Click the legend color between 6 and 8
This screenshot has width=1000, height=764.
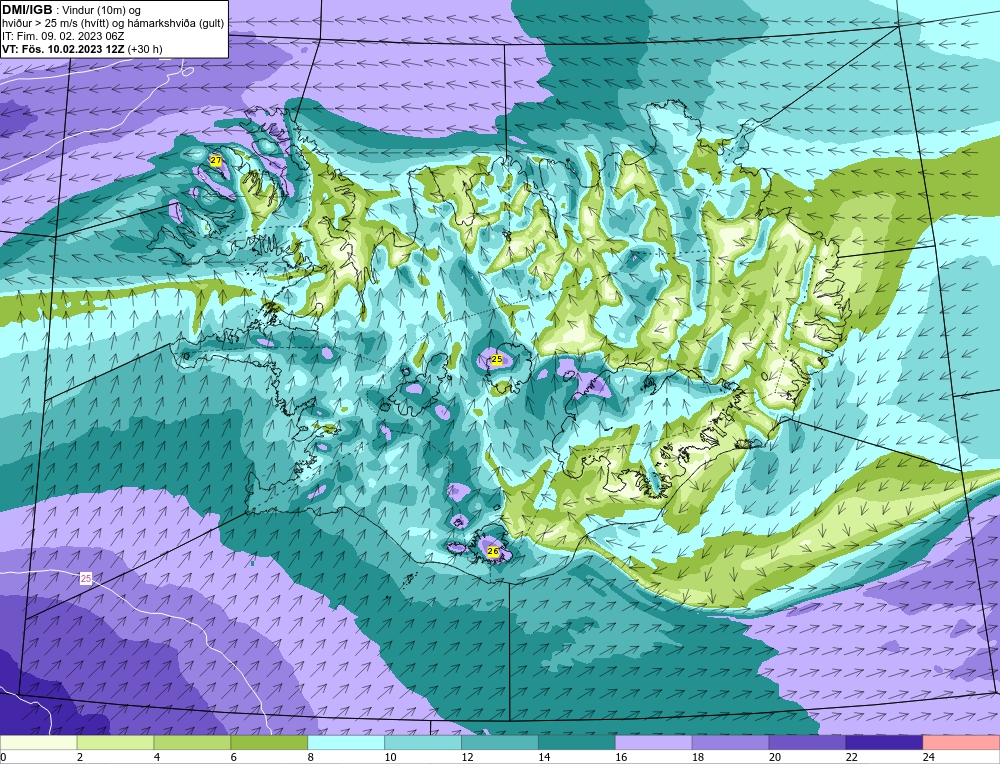tap(269, 743)
